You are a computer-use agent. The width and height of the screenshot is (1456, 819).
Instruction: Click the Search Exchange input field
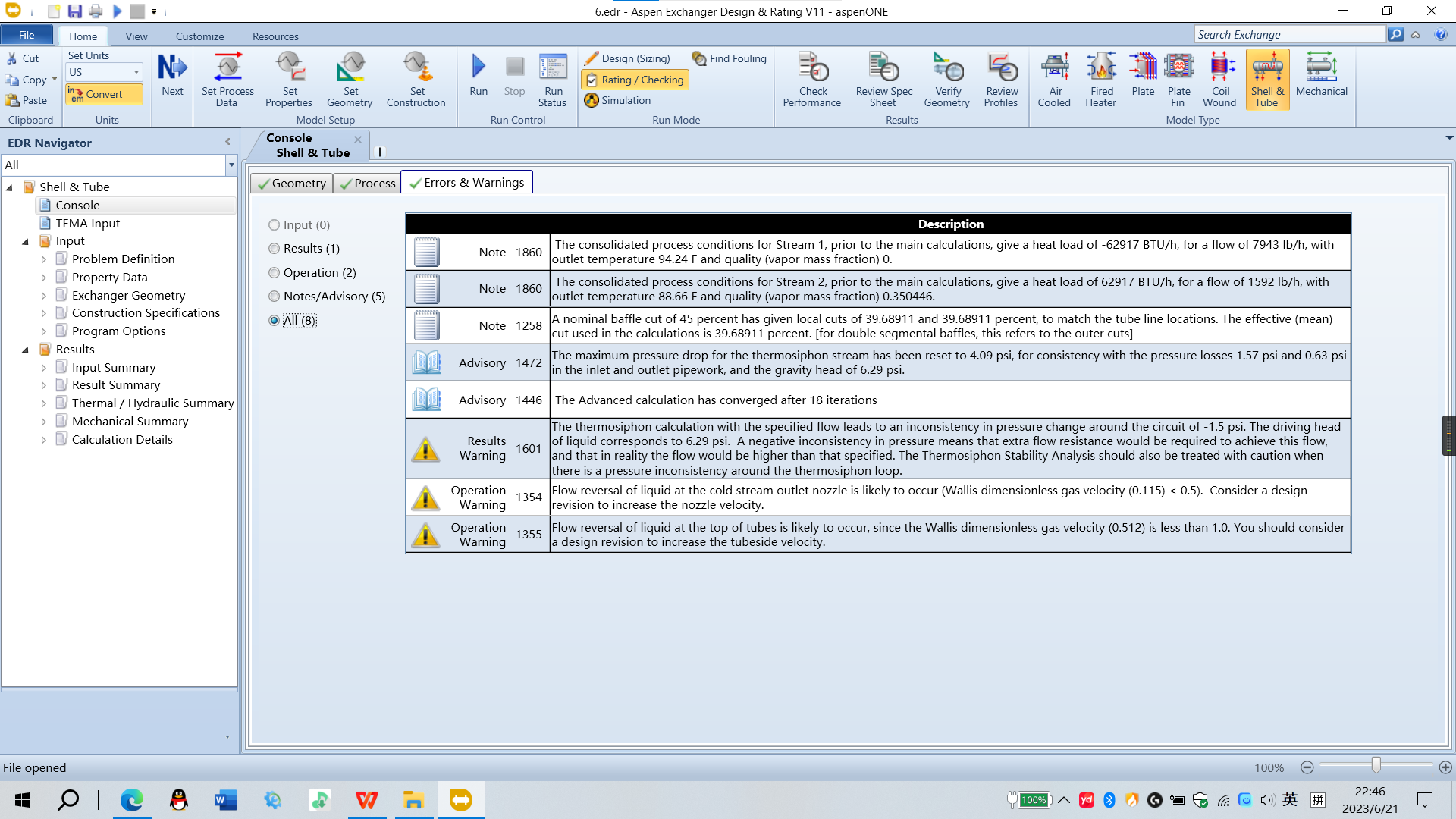(1290, 34)
